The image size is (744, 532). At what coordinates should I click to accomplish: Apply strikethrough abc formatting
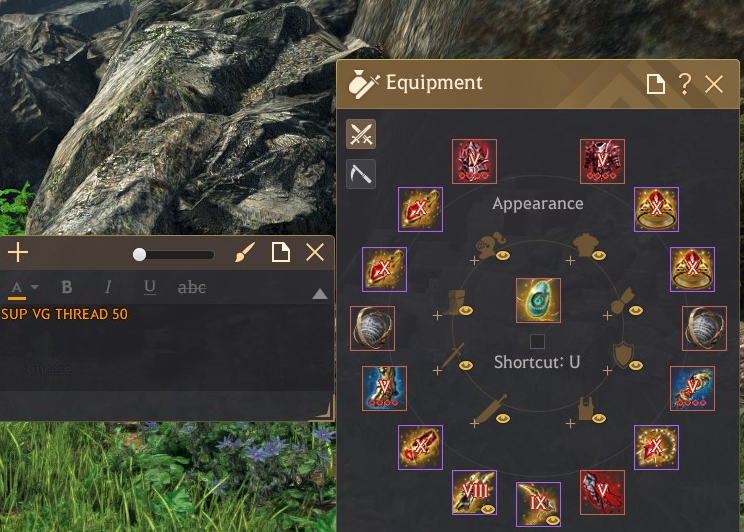192,287
